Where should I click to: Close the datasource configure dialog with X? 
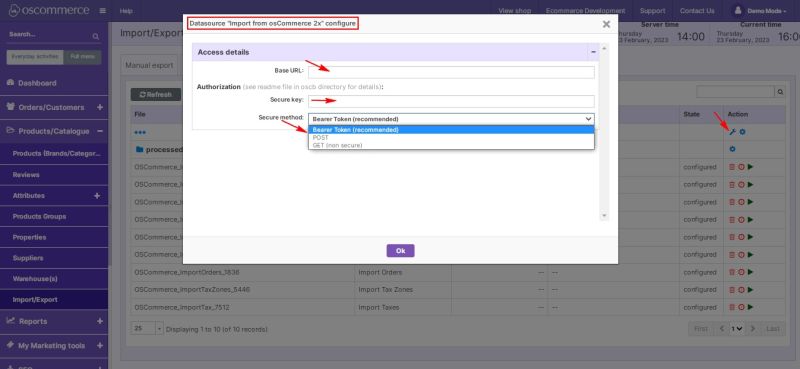[x=606, y=24]
